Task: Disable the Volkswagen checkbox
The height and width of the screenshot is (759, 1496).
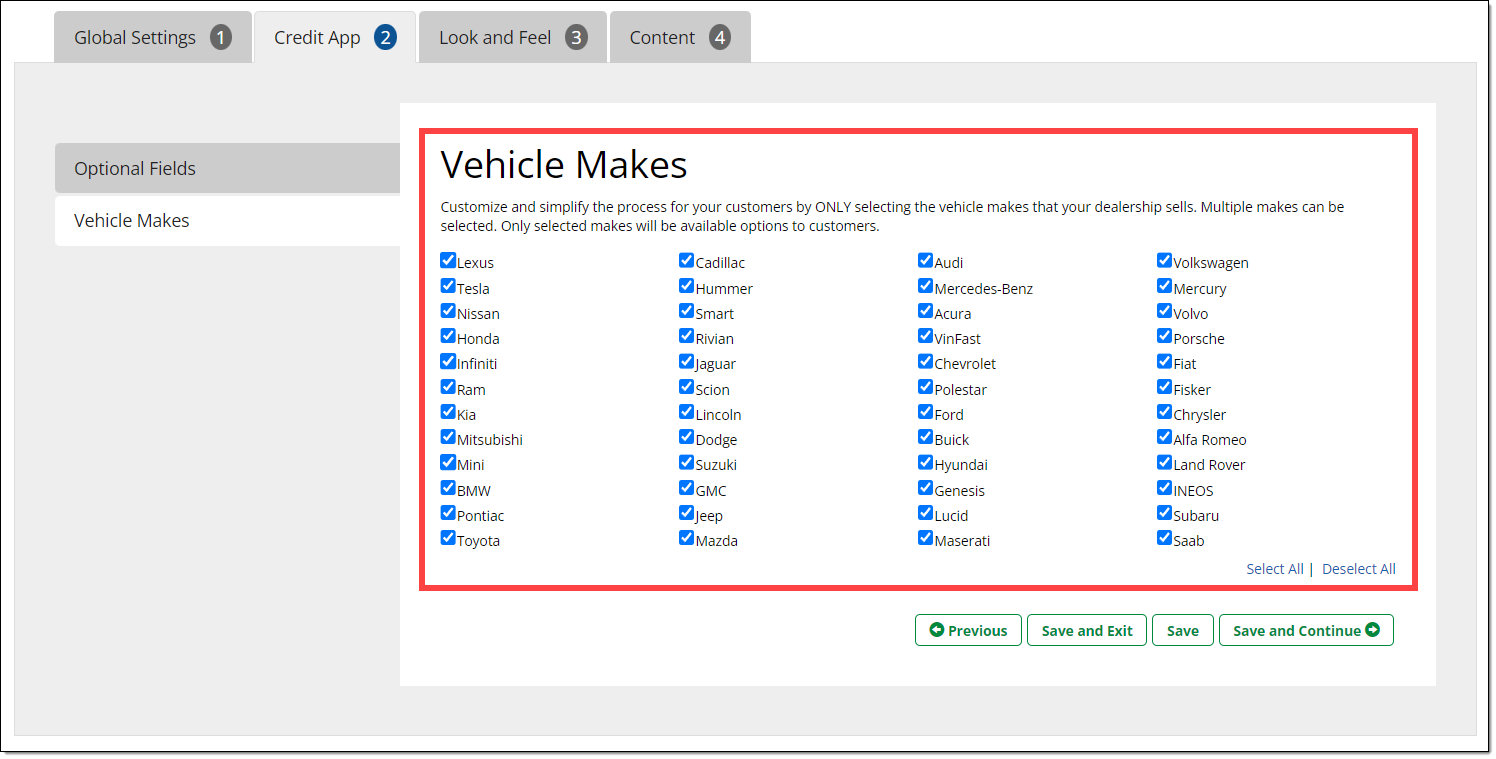Action: click(1165, 261)
